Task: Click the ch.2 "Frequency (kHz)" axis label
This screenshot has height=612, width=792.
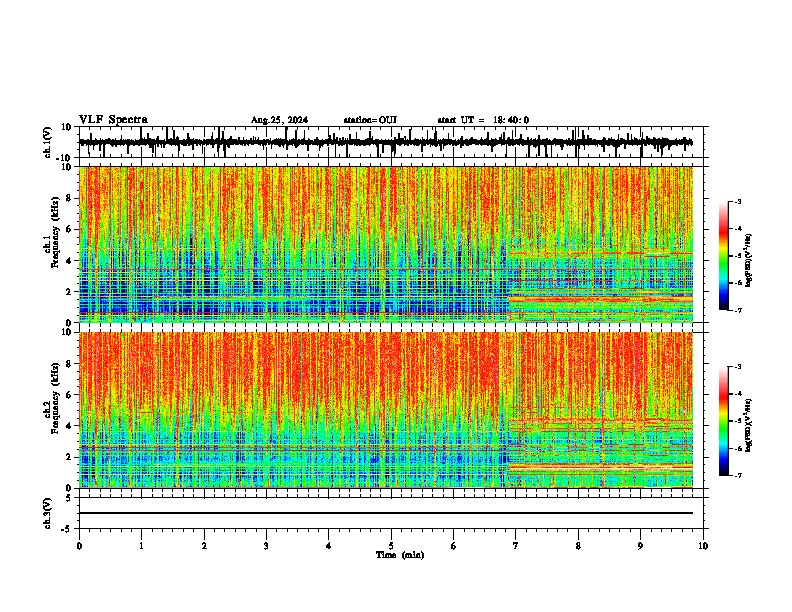Action: tap(56, 398)
